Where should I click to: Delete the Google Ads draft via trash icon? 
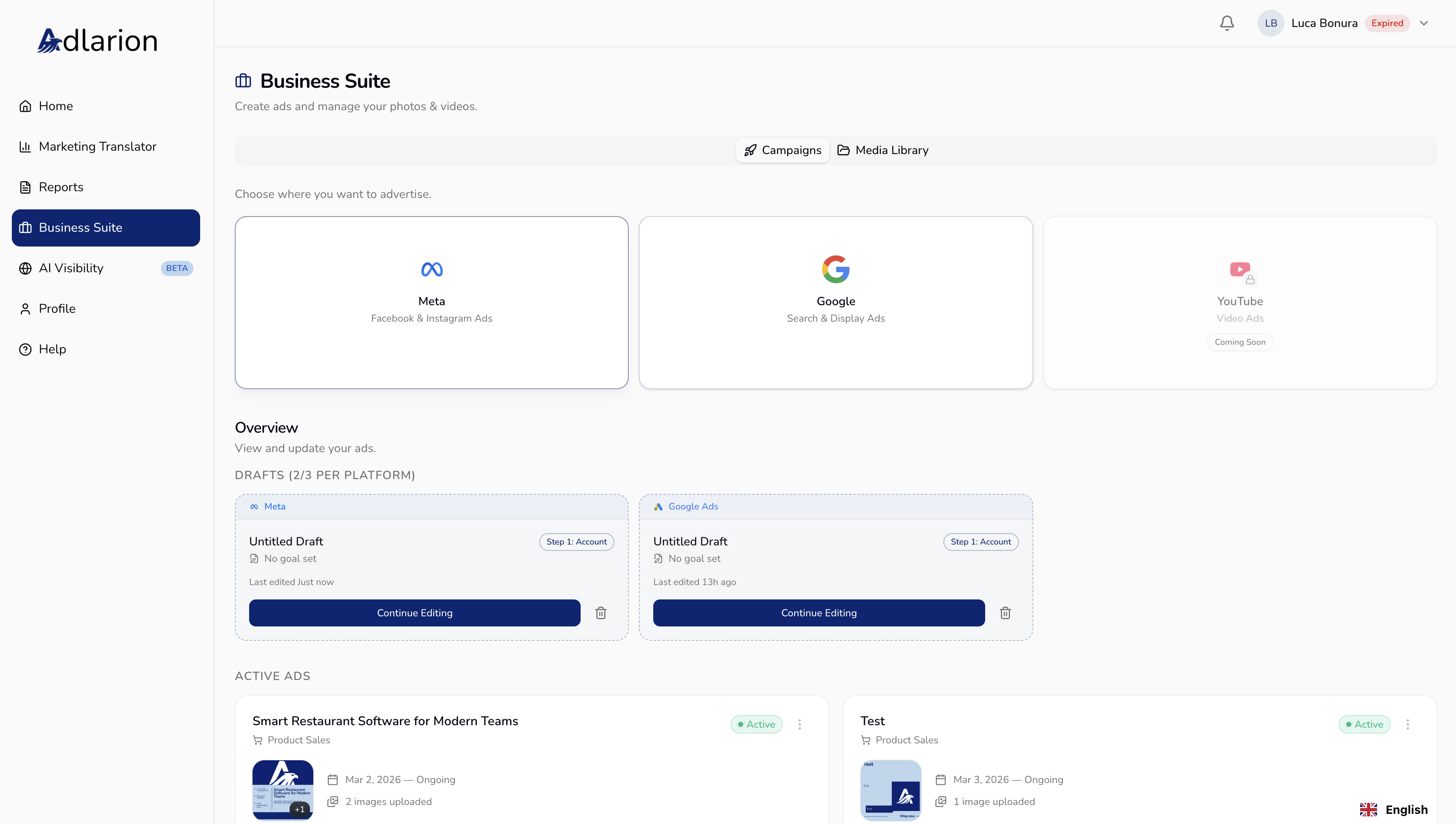1005,613
